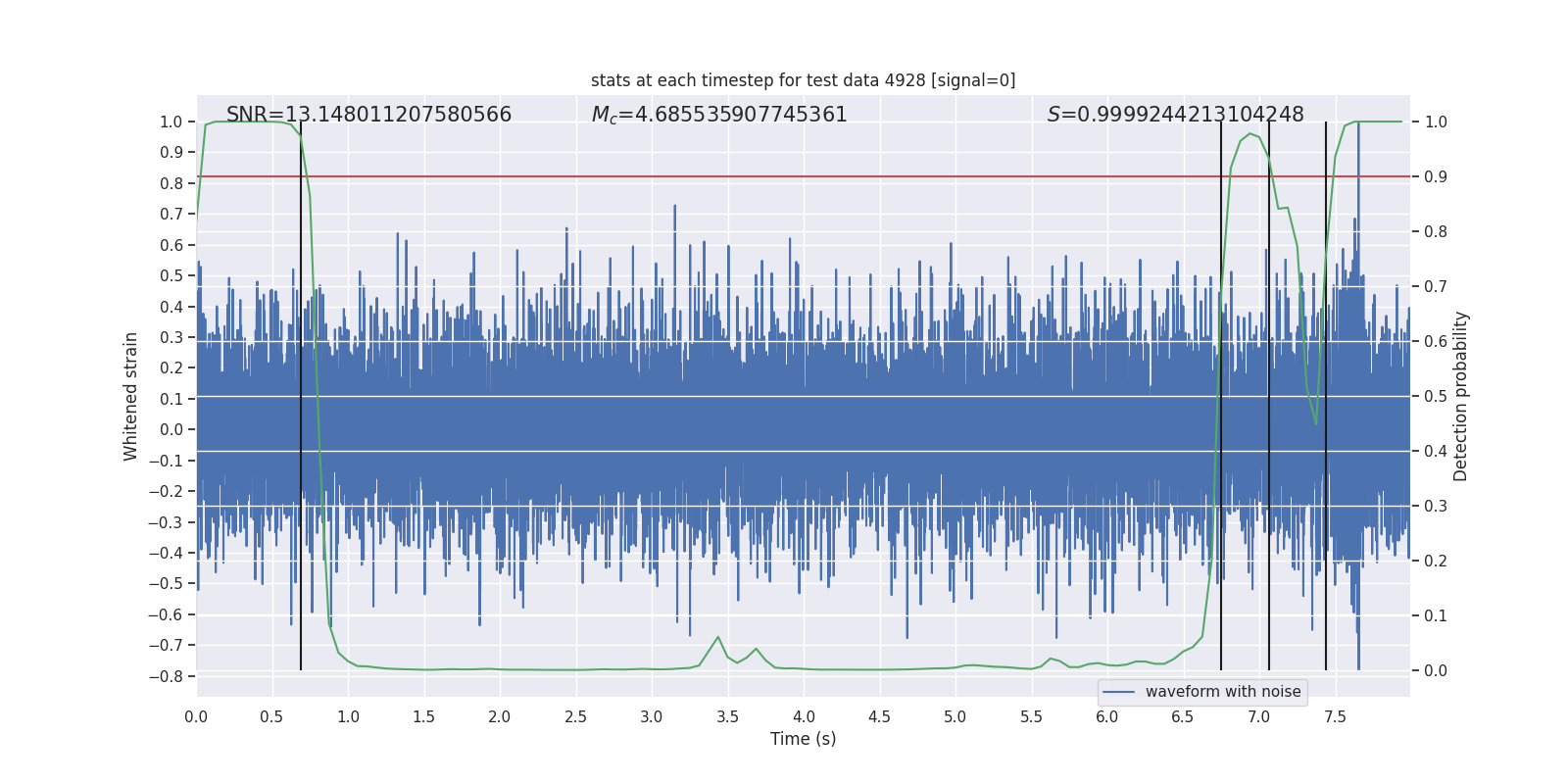1568x784 pixels.
Task: Click the 'waveform with noise' legend label
Action: pos(1222,692)
